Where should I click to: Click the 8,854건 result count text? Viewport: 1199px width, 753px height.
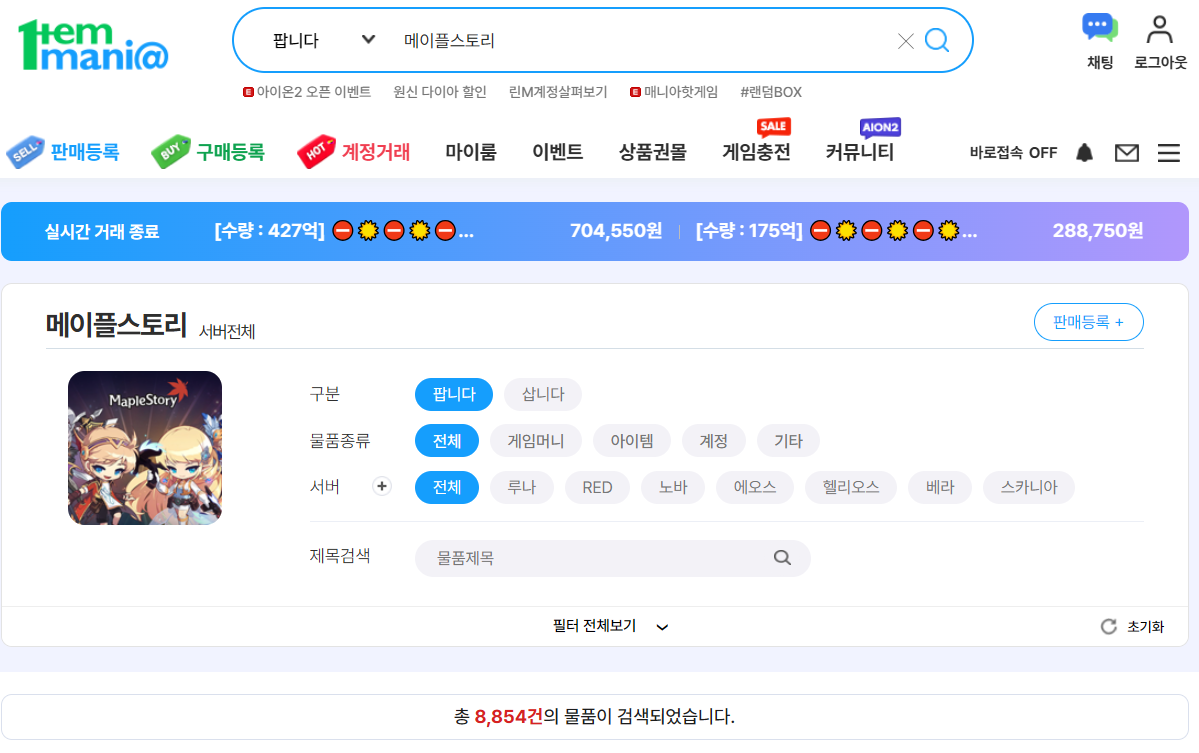509,716
